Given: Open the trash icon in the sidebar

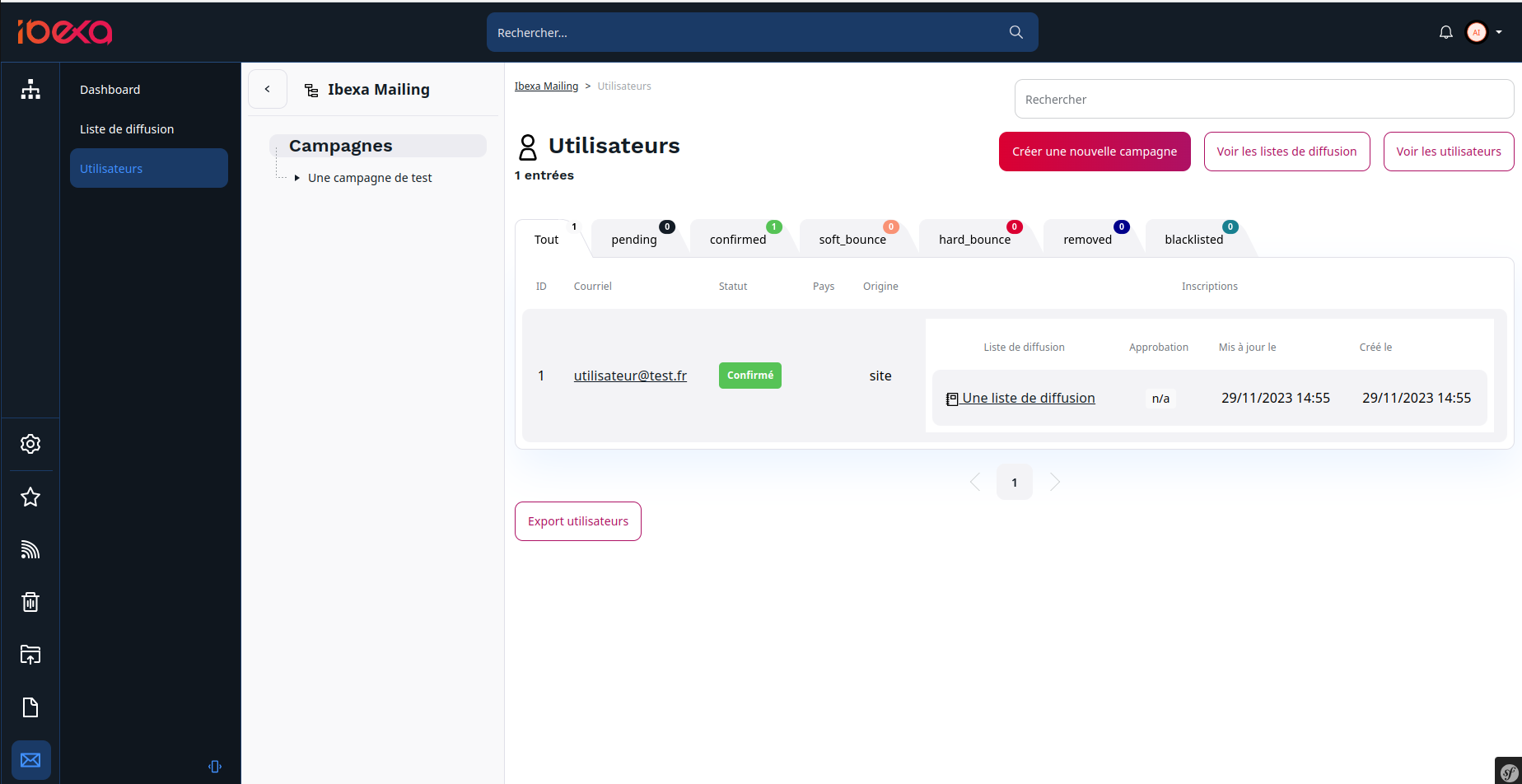Looking at the screenshot, I should pos(30,602).
